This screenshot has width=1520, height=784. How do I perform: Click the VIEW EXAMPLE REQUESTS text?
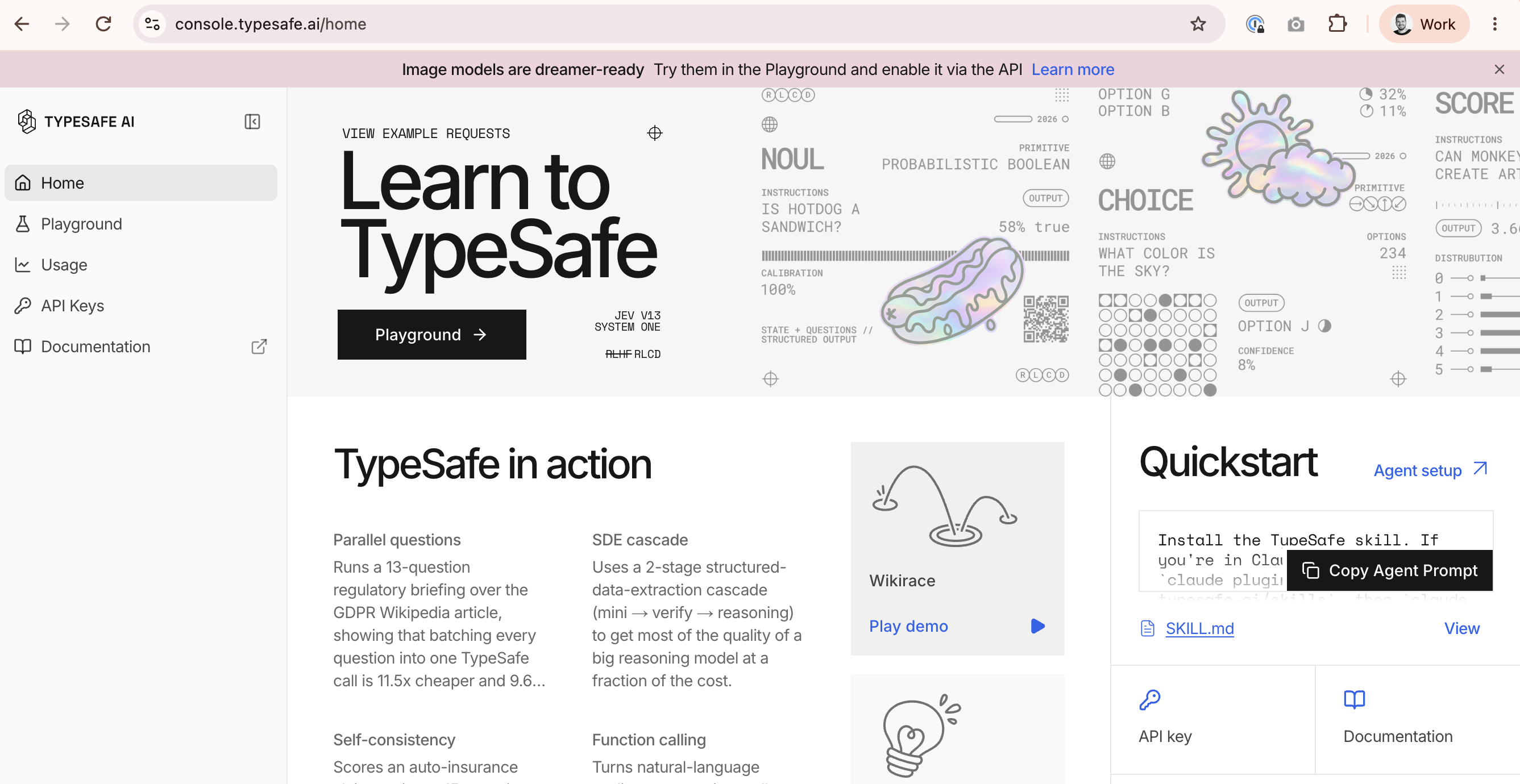(x=425, y=134)
